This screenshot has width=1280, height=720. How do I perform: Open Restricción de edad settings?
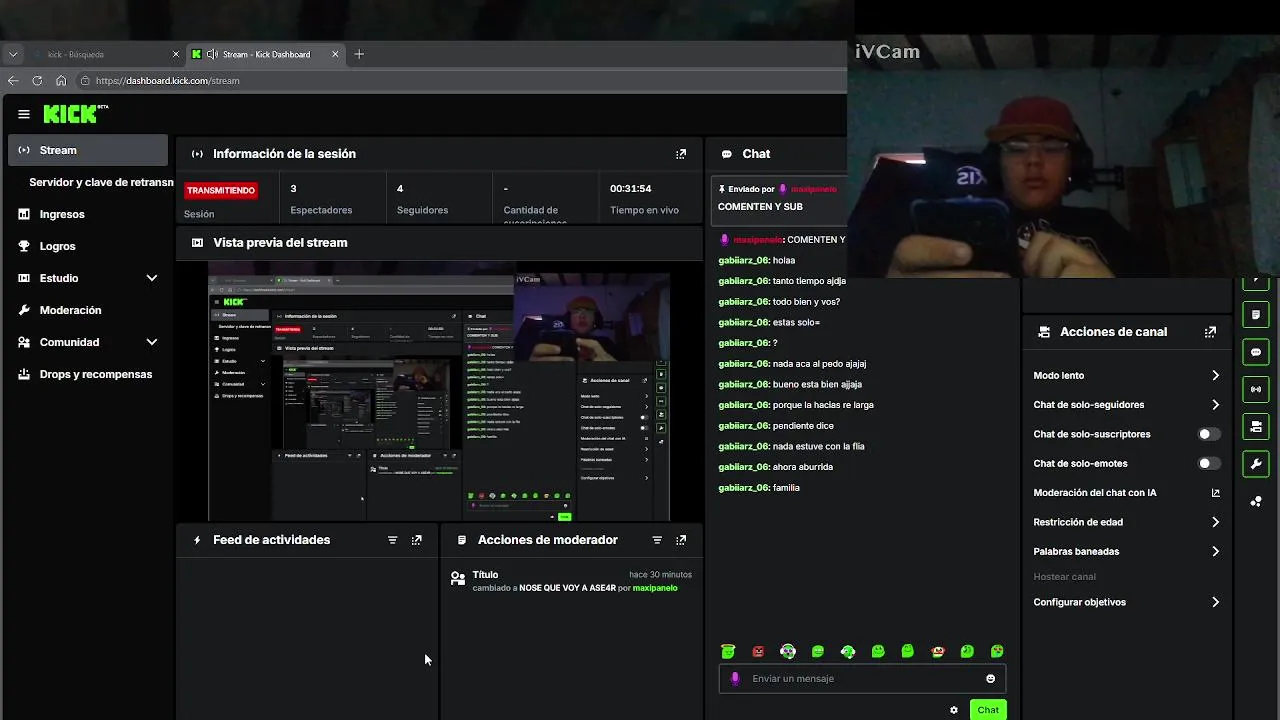pyautogui.click(x=1127, y=522)
